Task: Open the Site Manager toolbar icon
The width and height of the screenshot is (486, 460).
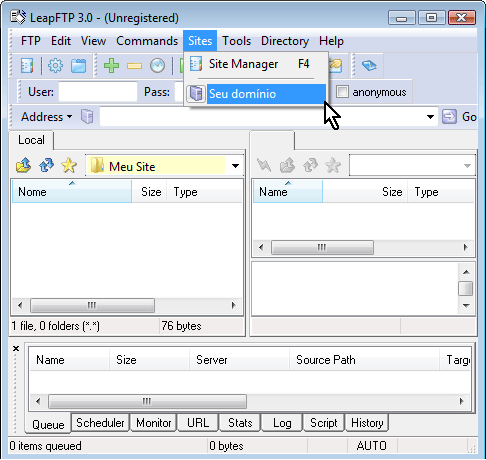Action: pyautogui.click(x=27, y=65)
